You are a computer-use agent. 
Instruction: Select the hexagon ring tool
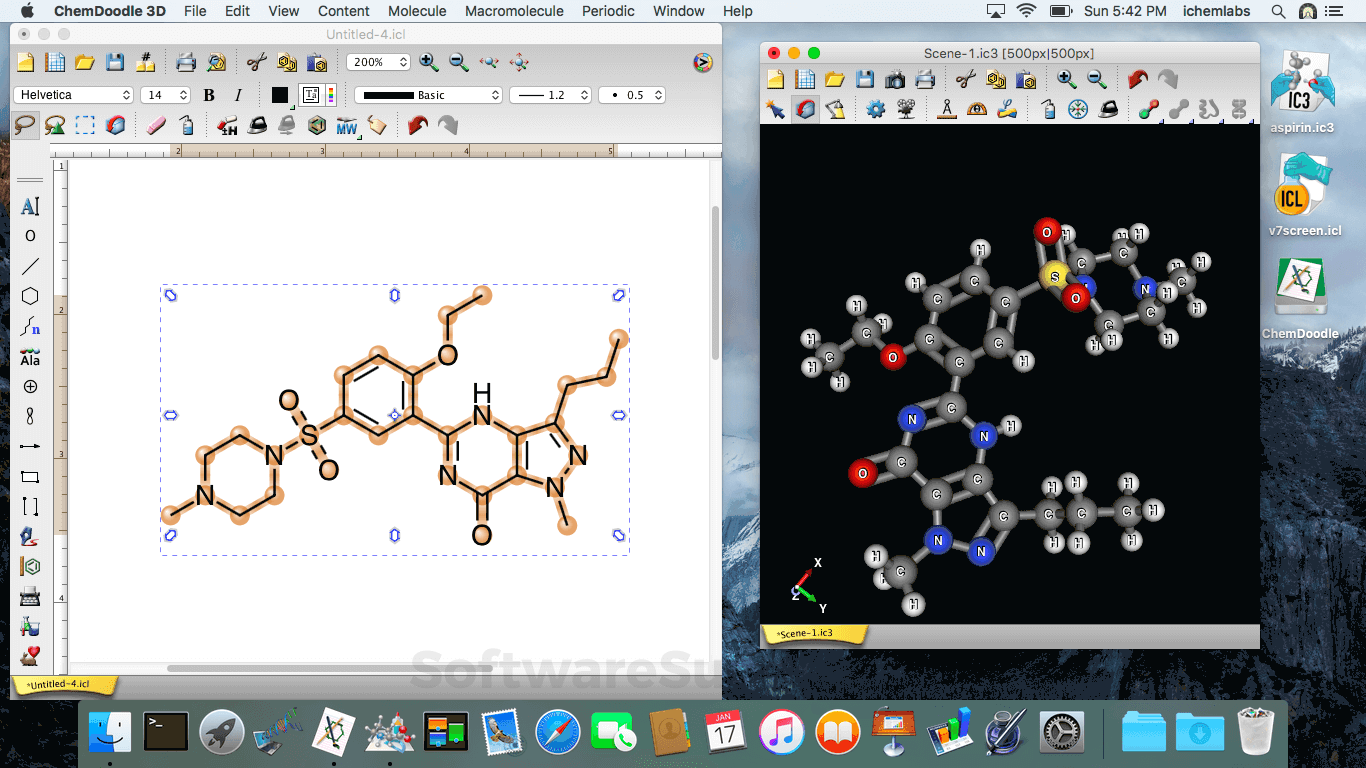(x=30, y=296)
